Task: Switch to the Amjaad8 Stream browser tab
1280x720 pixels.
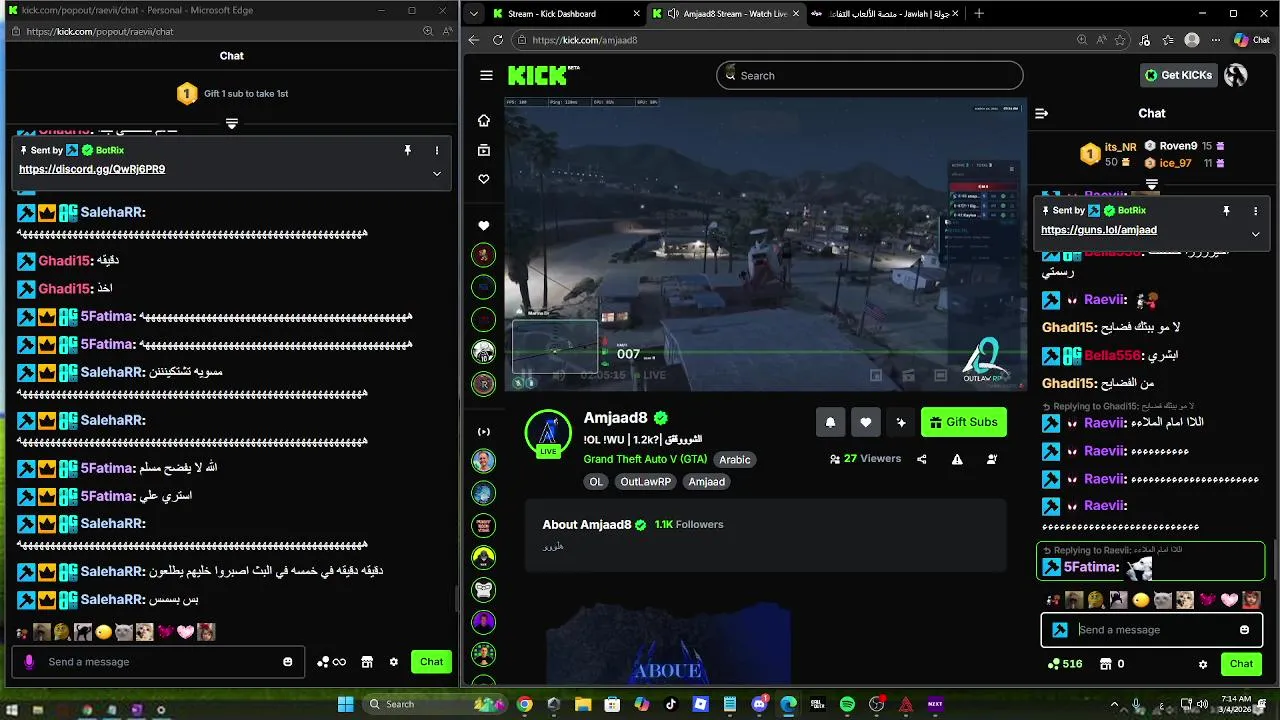Action: pos(727,14)
